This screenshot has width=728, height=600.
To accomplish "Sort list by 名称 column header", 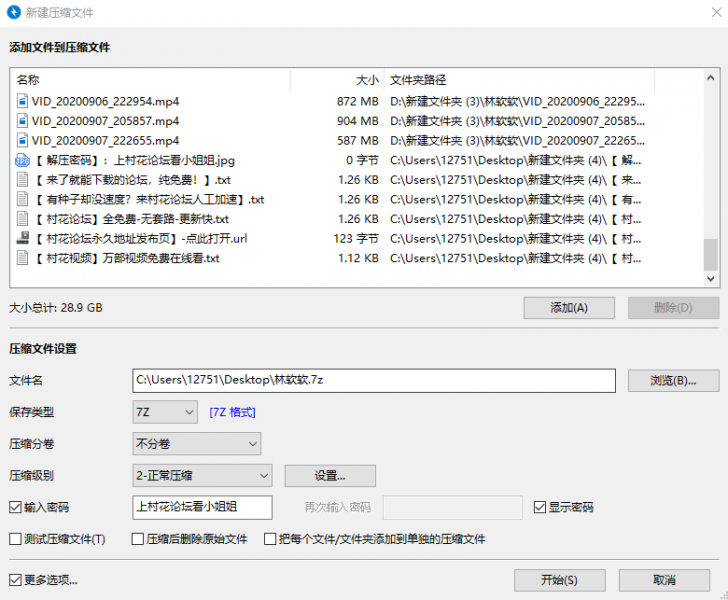I will point(150,80).
